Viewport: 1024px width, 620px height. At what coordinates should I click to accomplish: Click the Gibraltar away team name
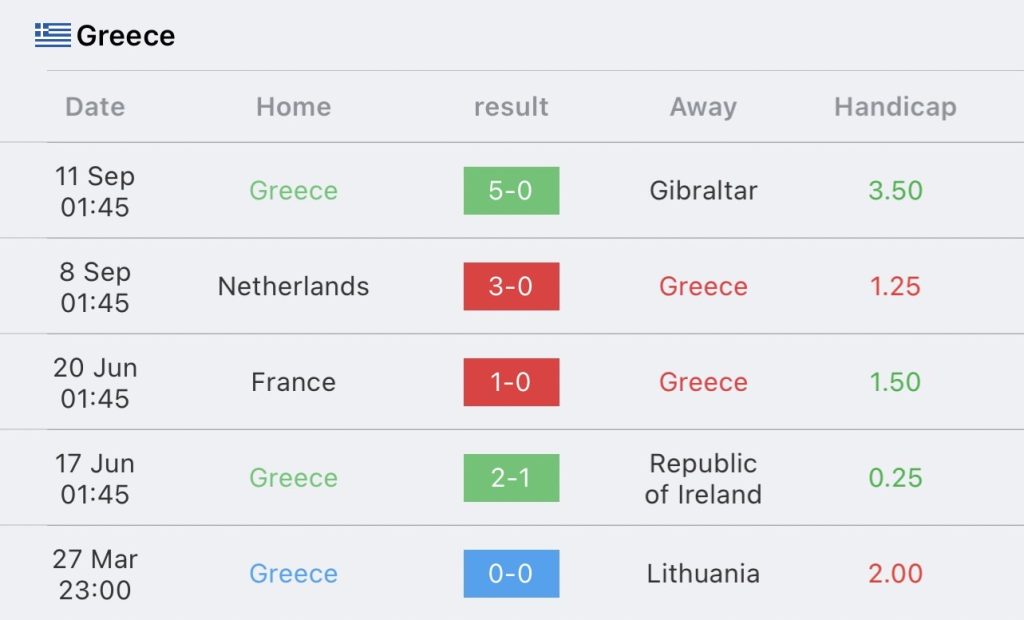tap(703, 191)
